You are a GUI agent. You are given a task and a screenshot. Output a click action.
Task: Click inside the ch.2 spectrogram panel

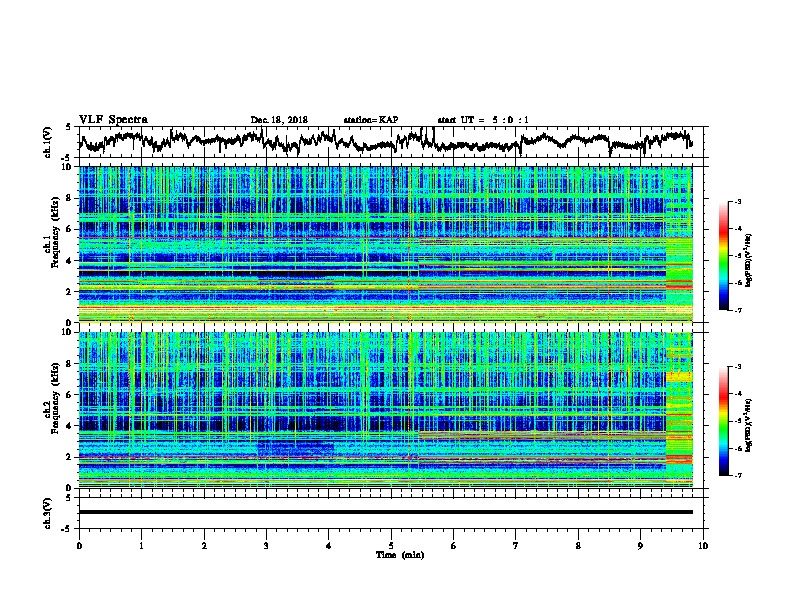coord(385,410)
